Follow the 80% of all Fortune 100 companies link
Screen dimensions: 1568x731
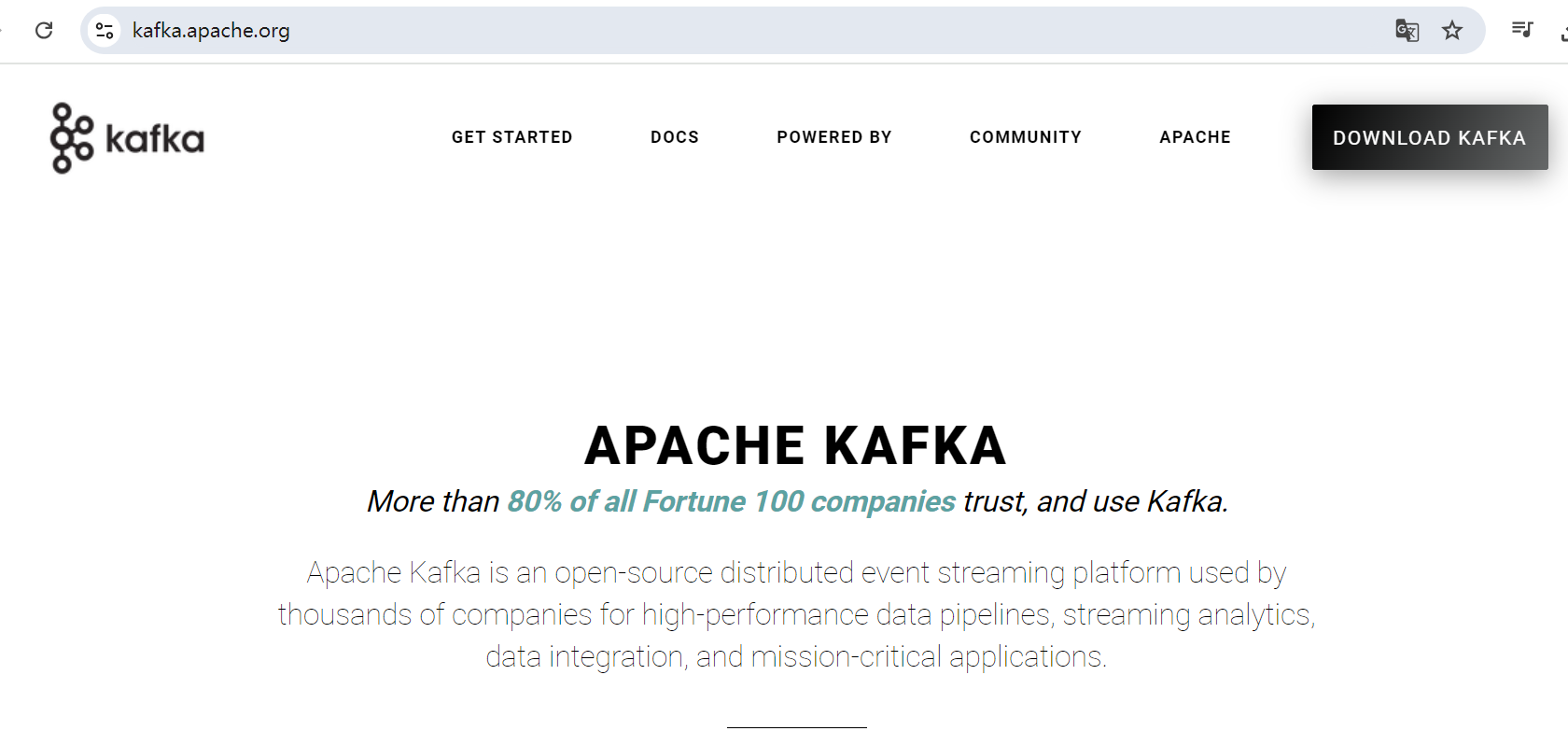(731, 501)
